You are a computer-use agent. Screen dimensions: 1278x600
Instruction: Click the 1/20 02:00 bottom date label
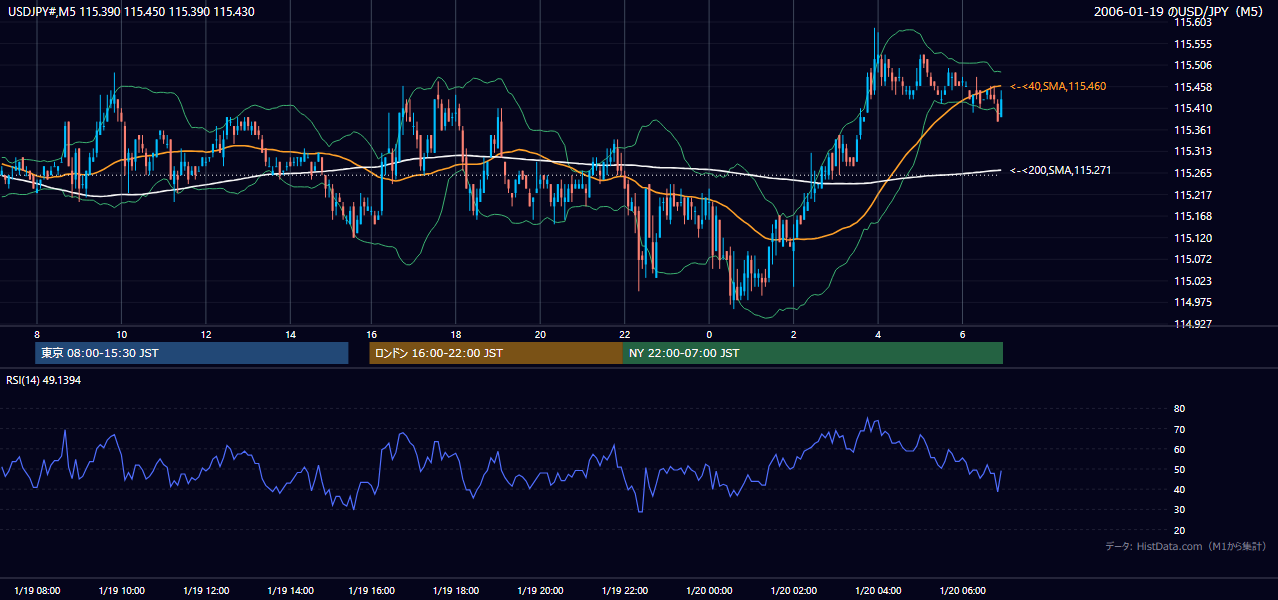coord(793,590)
